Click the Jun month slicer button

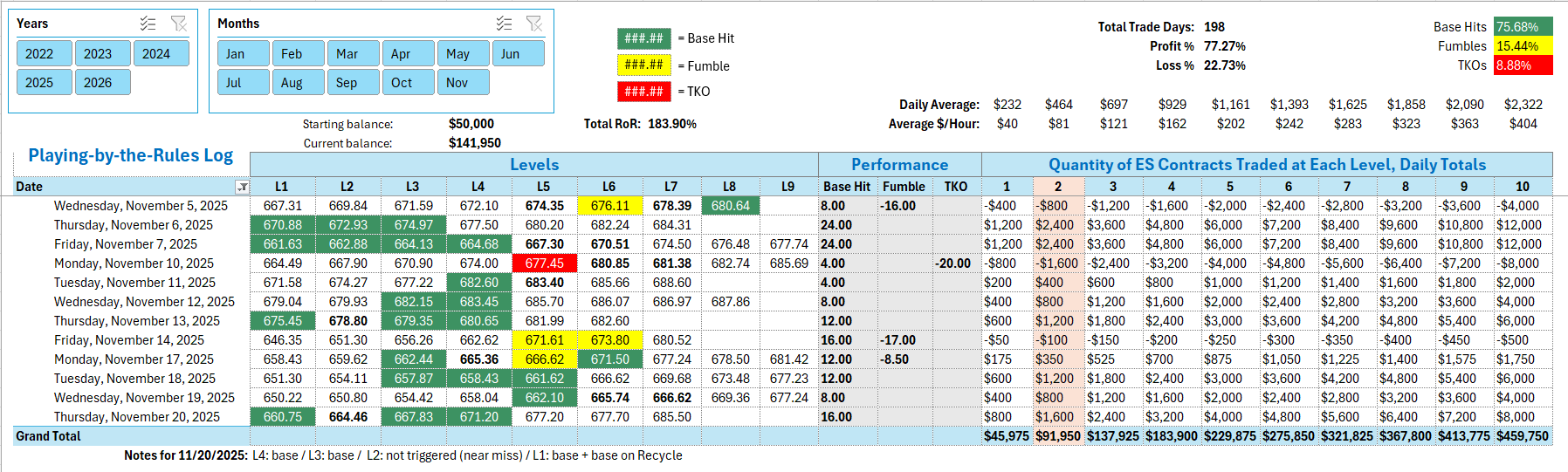[x=518, y=53]
